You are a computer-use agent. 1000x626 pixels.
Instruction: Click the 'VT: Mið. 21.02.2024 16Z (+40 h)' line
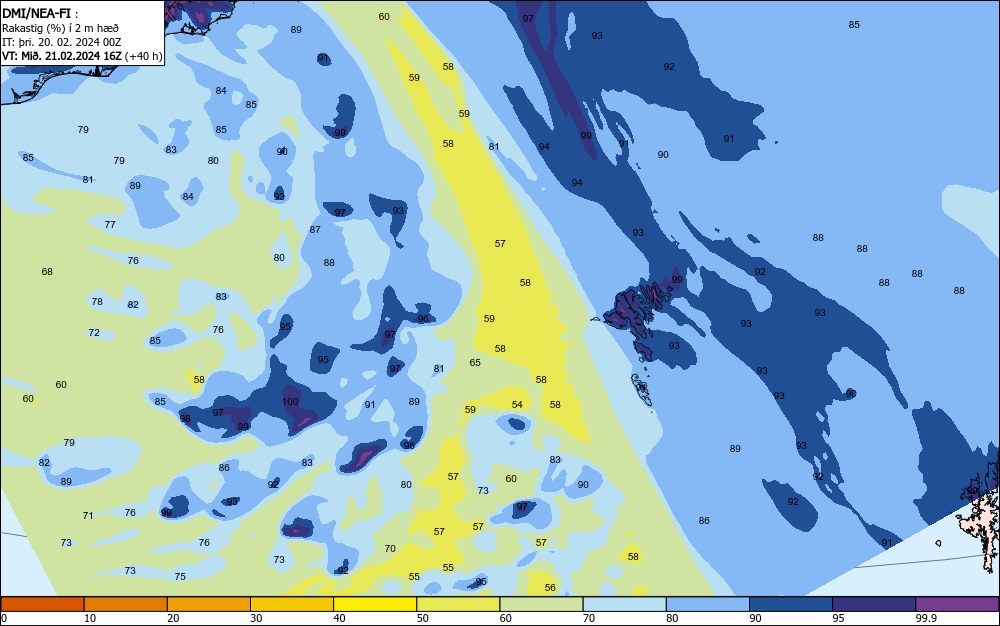82,56
